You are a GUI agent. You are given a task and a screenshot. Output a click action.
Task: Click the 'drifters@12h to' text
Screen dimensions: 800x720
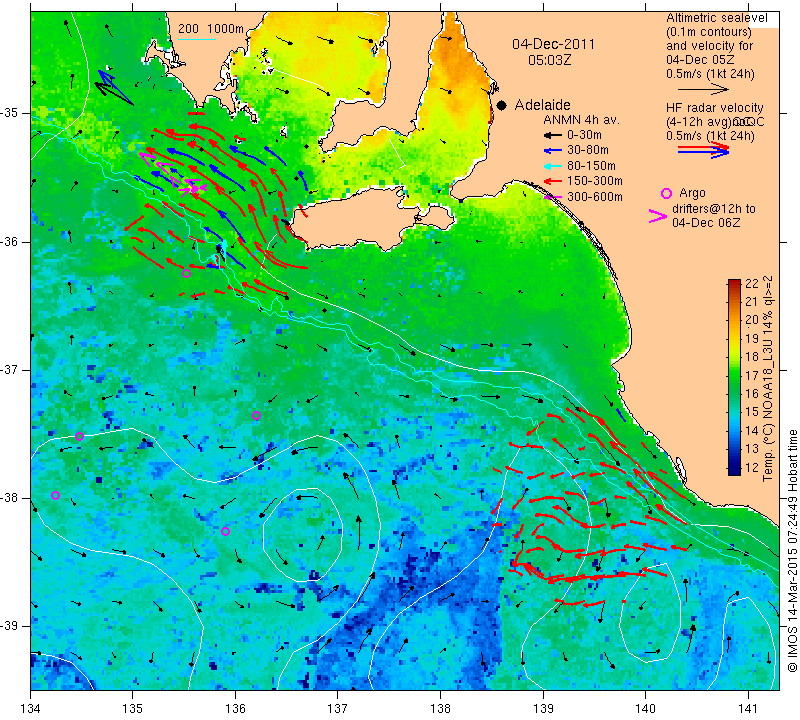[x=714, y=209]
